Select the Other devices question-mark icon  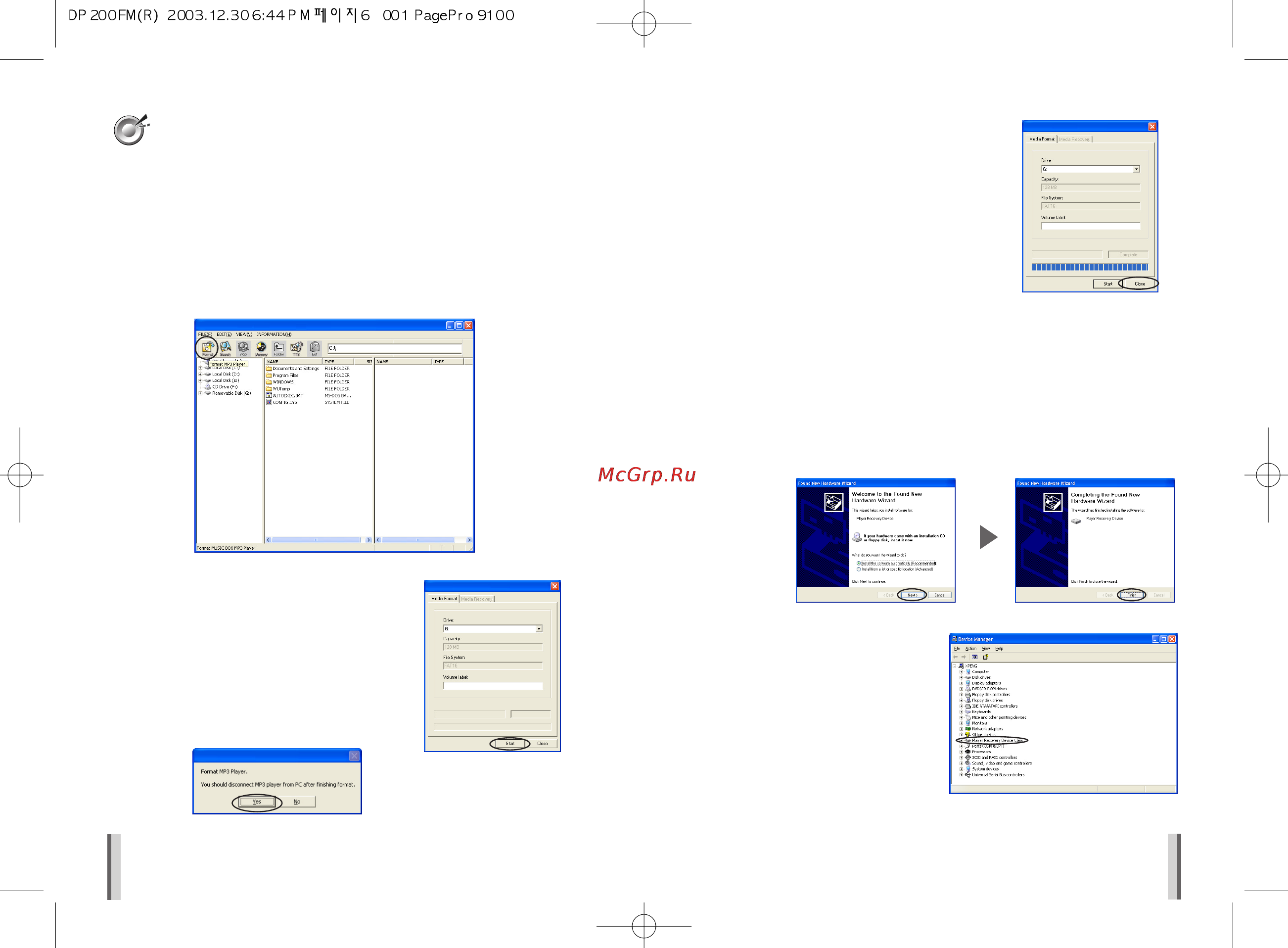(968, 735)
